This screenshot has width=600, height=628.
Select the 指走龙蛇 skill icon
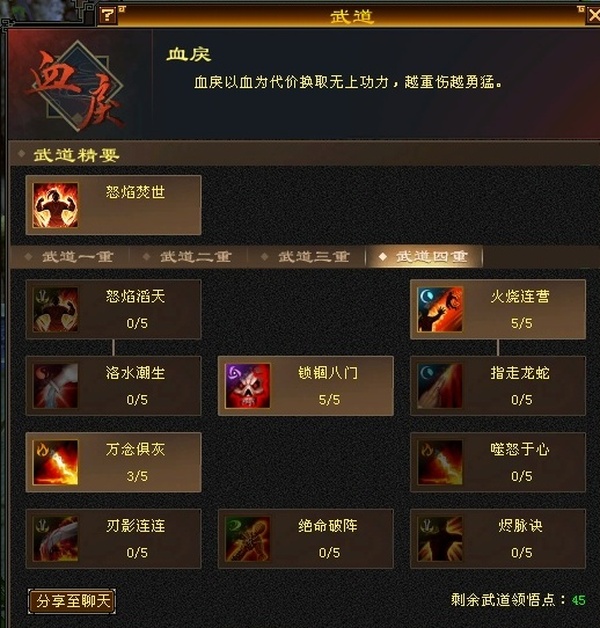pos(440,386)
